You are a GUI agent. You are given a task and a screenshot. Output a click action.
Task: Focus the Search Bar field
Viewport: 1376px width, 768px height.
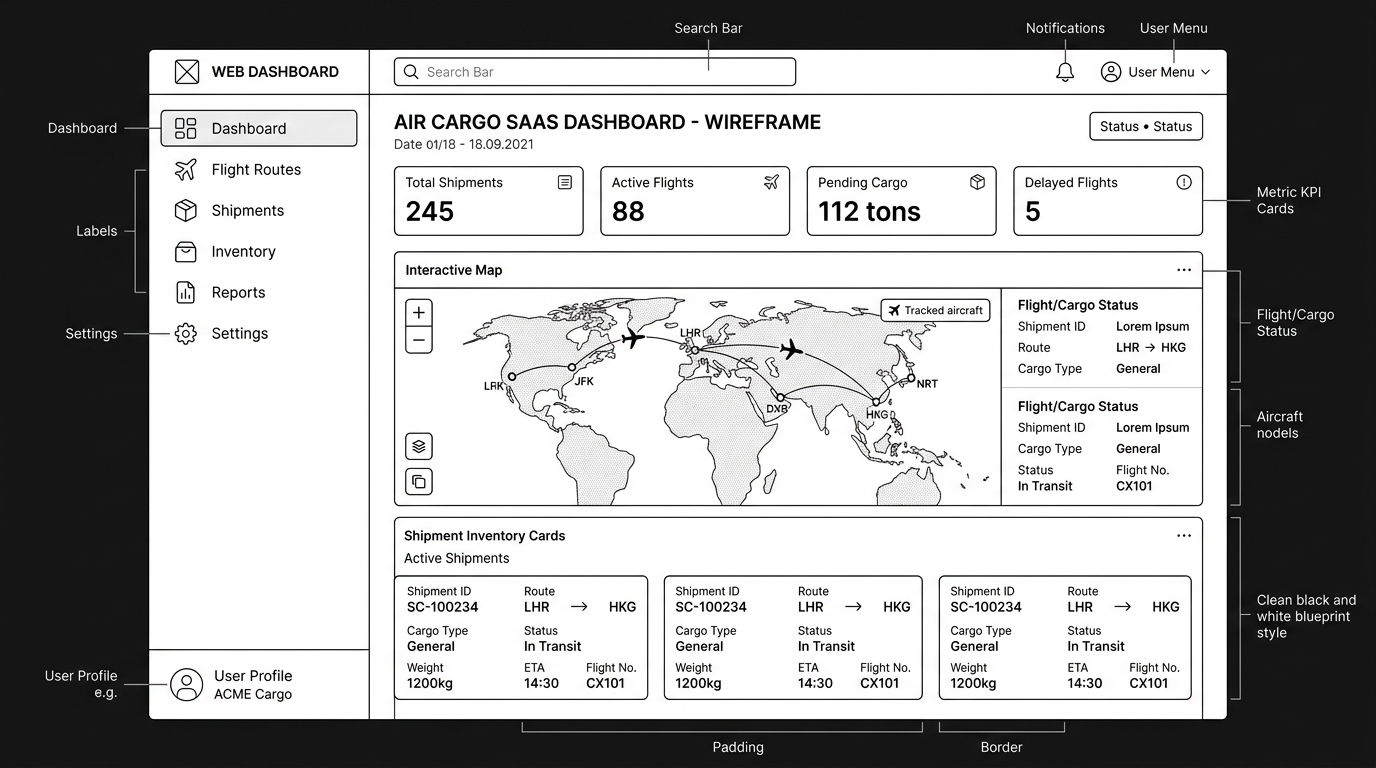pyautogui.click(x=595, y=72)
